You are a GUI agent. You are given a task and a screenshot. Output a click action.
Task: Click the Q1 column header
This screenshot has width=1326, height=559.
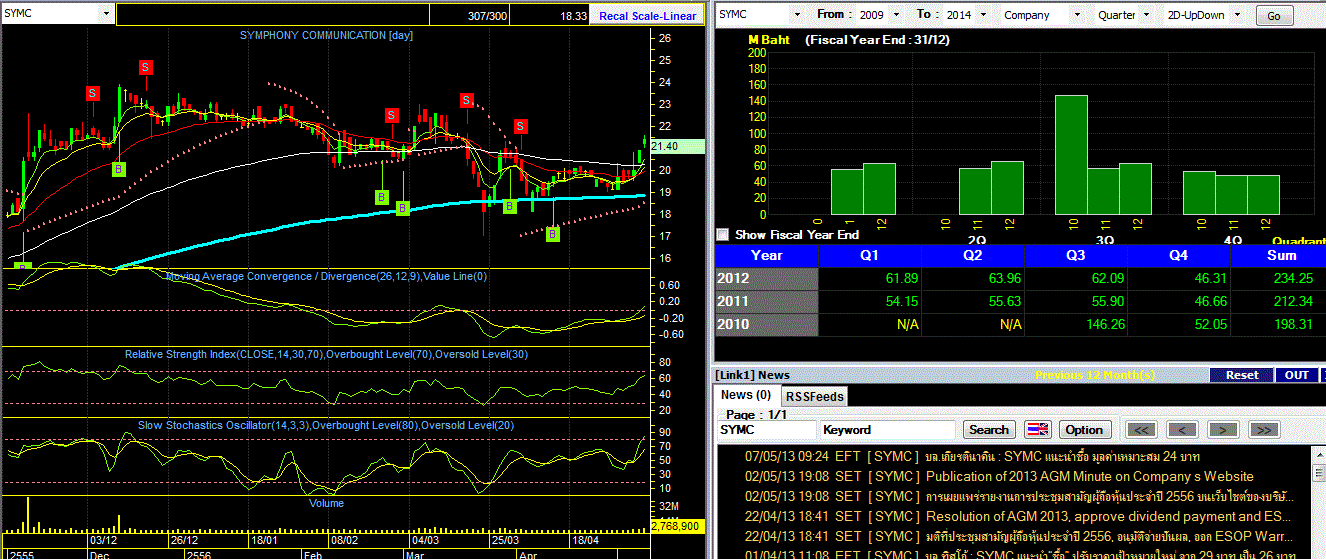870,255
